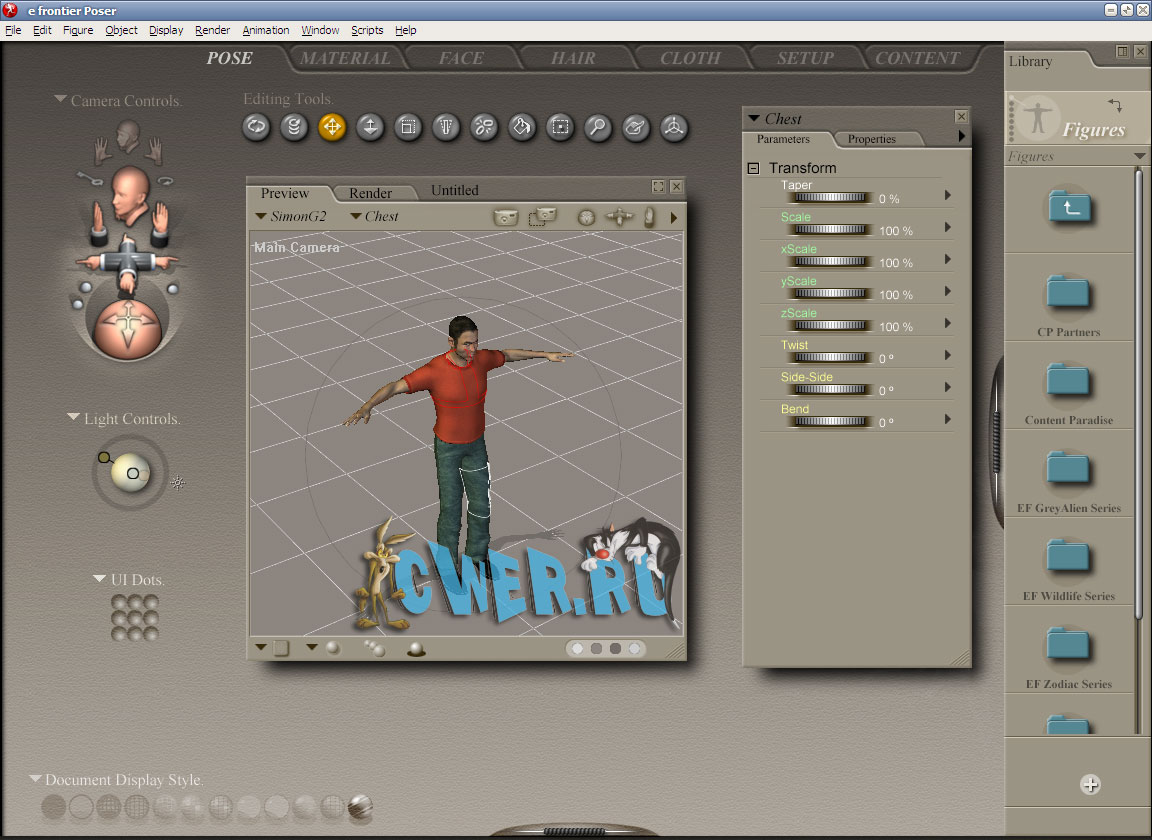Activate the Chain Break tool
Screen dimensions: 1152x840
click(484, 127)
